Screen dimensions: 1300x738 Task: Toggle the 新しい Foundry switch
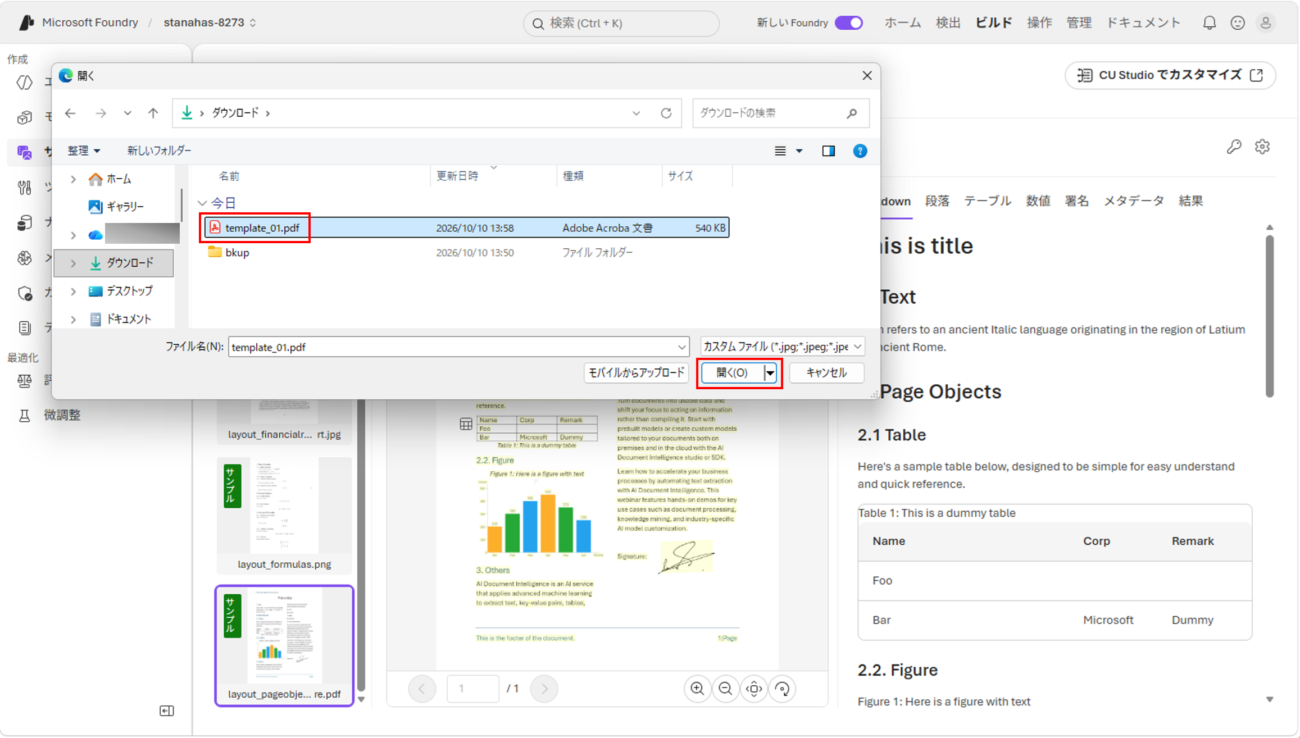[848, 22]
